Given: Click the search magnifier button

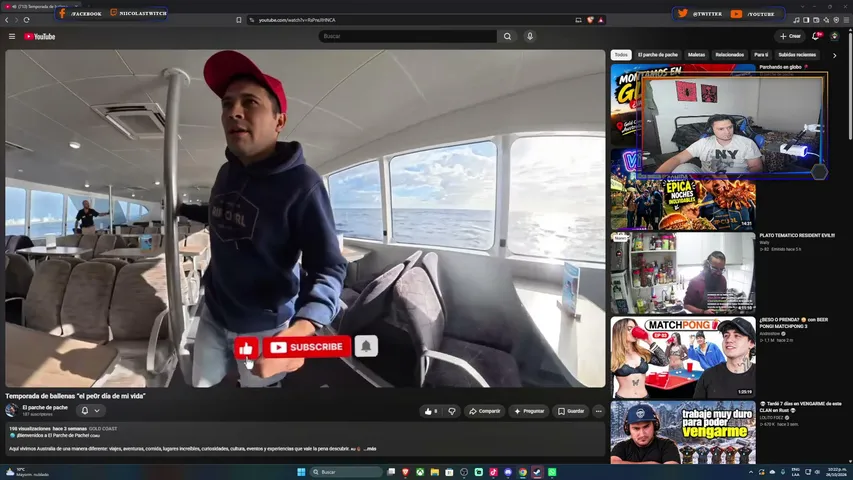Looking at the screenshot, I should point(507,36).
